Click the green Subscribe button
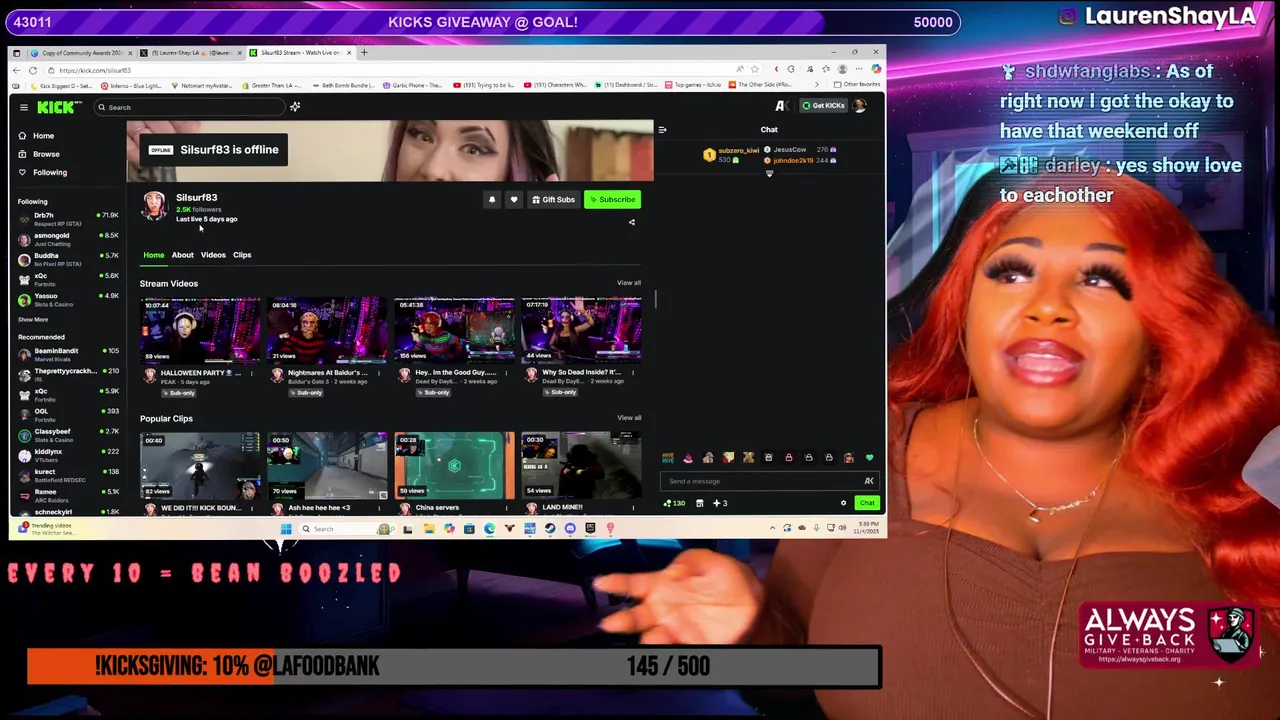1280x720 pixels. coord(612,200)
